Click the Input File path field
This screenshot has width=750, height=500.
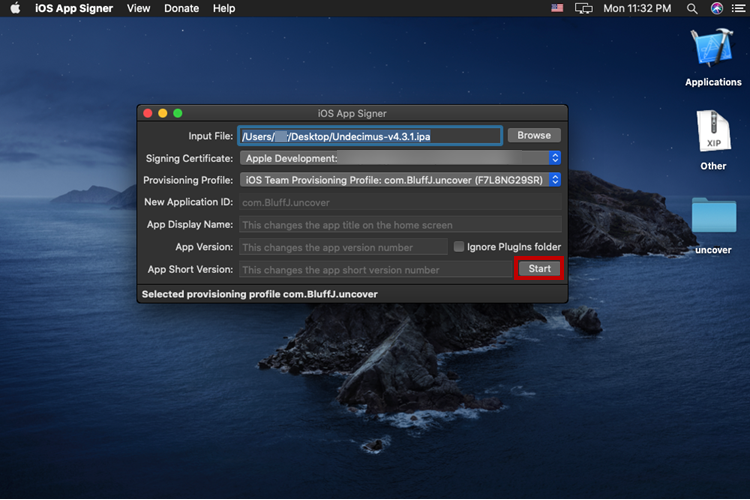coord(370,136)
